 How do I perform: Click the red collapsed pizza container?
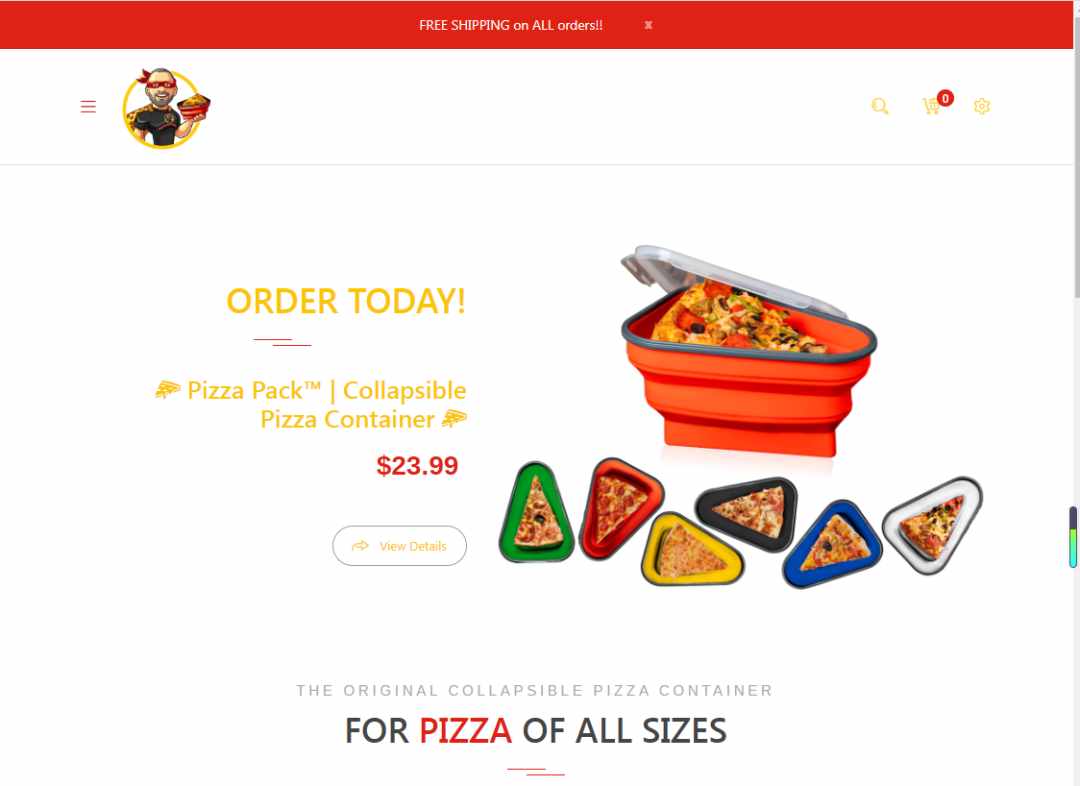(x=620, y=506)
